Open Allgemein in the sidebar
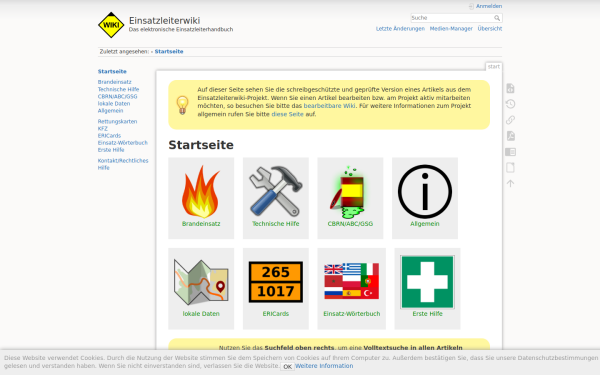This screenshot has height=375, width=600. coord(110,111)
